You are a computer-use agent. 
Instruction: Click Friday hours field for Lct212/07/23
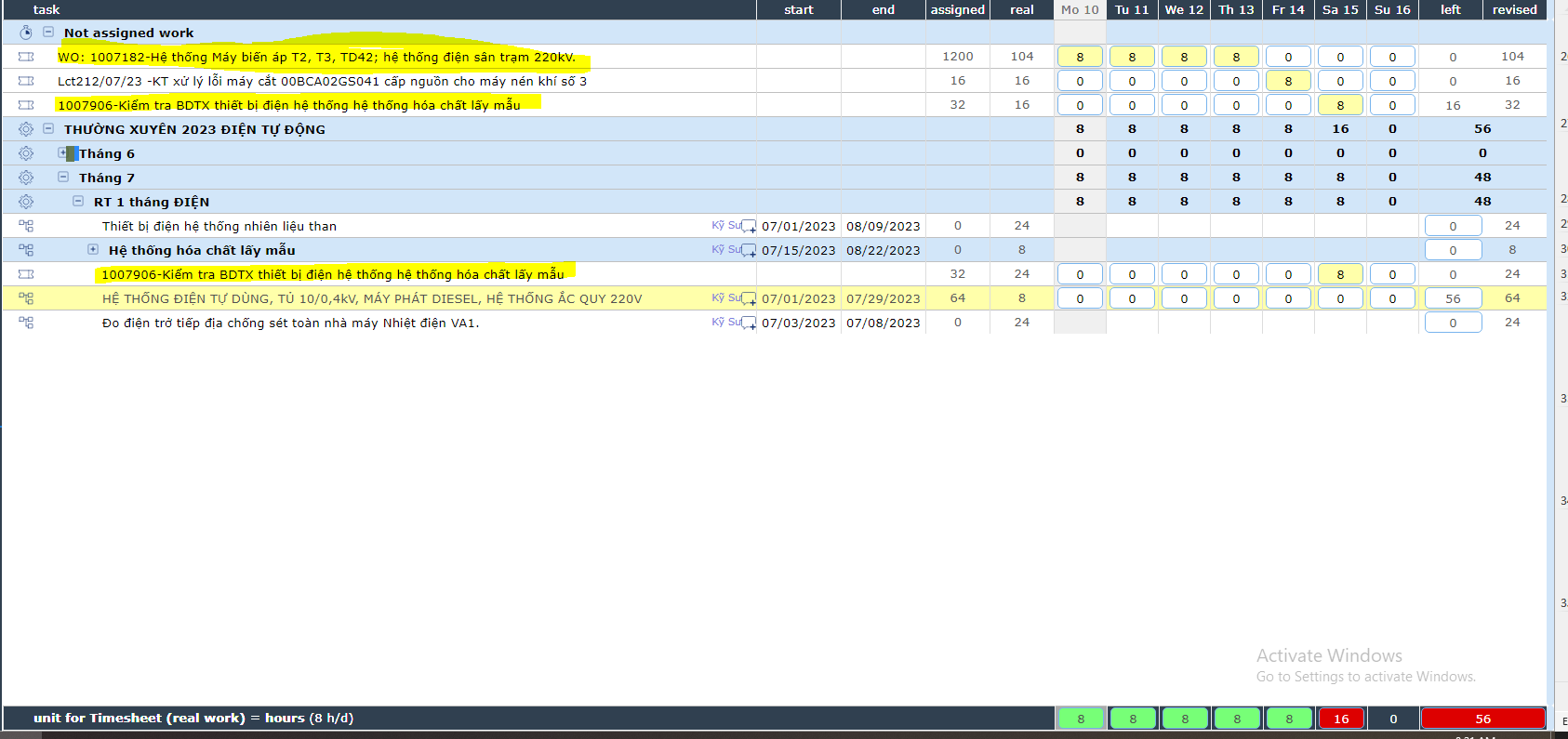(1288, 81)
